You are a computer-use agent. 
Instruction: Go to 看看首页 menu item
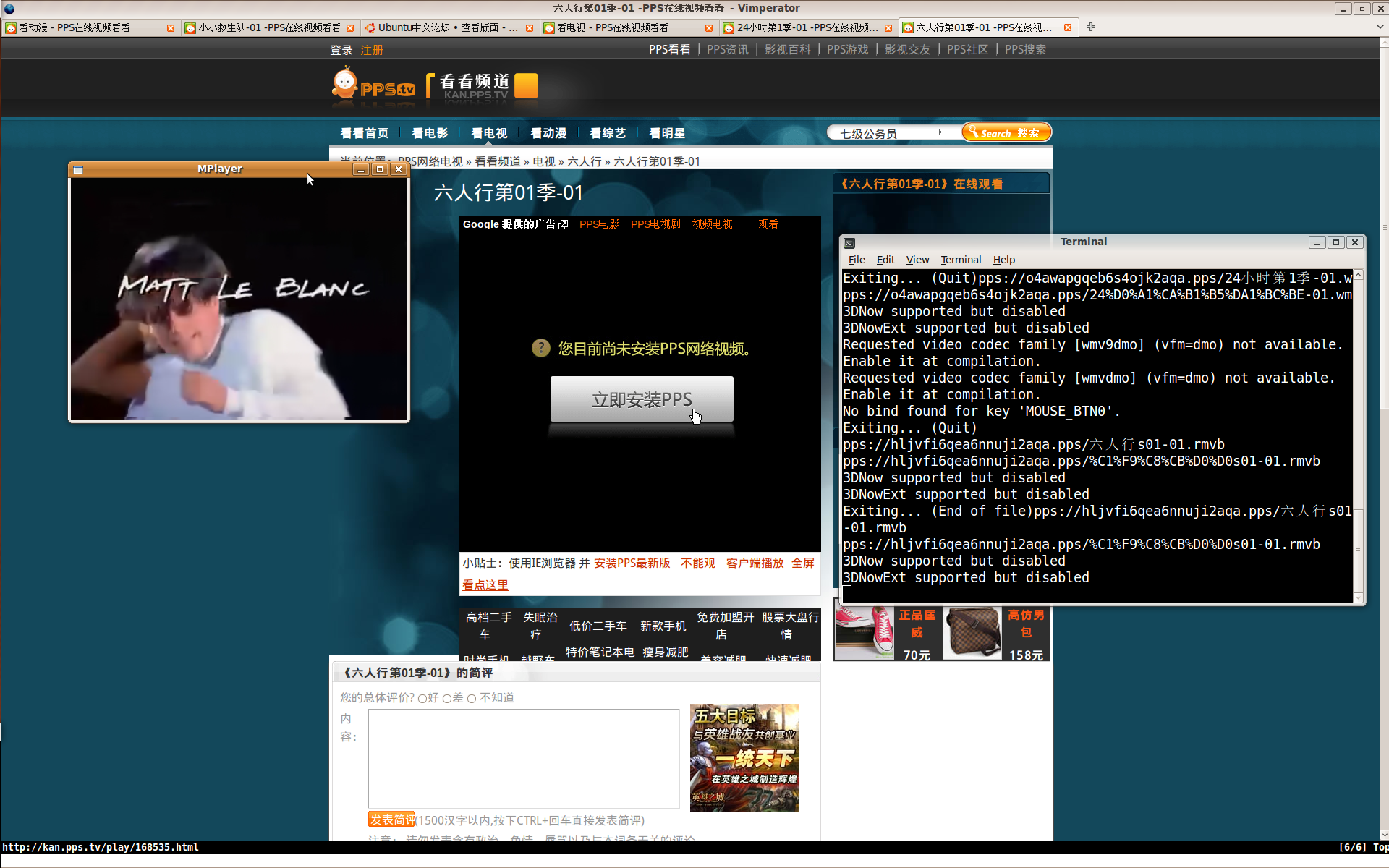[365, 133]
